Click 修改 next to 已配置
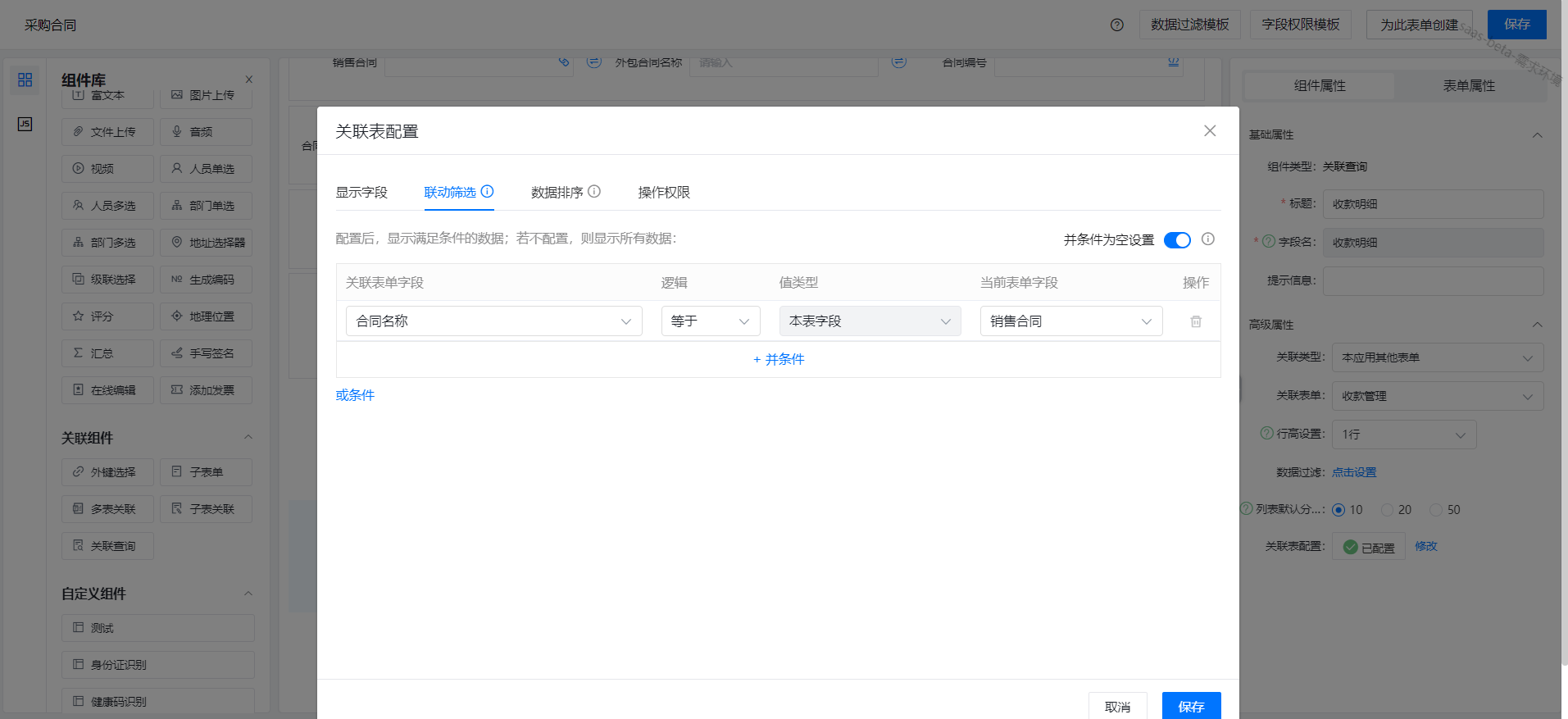Screen dimensions: 1568x719 [x=1426, y=546]
